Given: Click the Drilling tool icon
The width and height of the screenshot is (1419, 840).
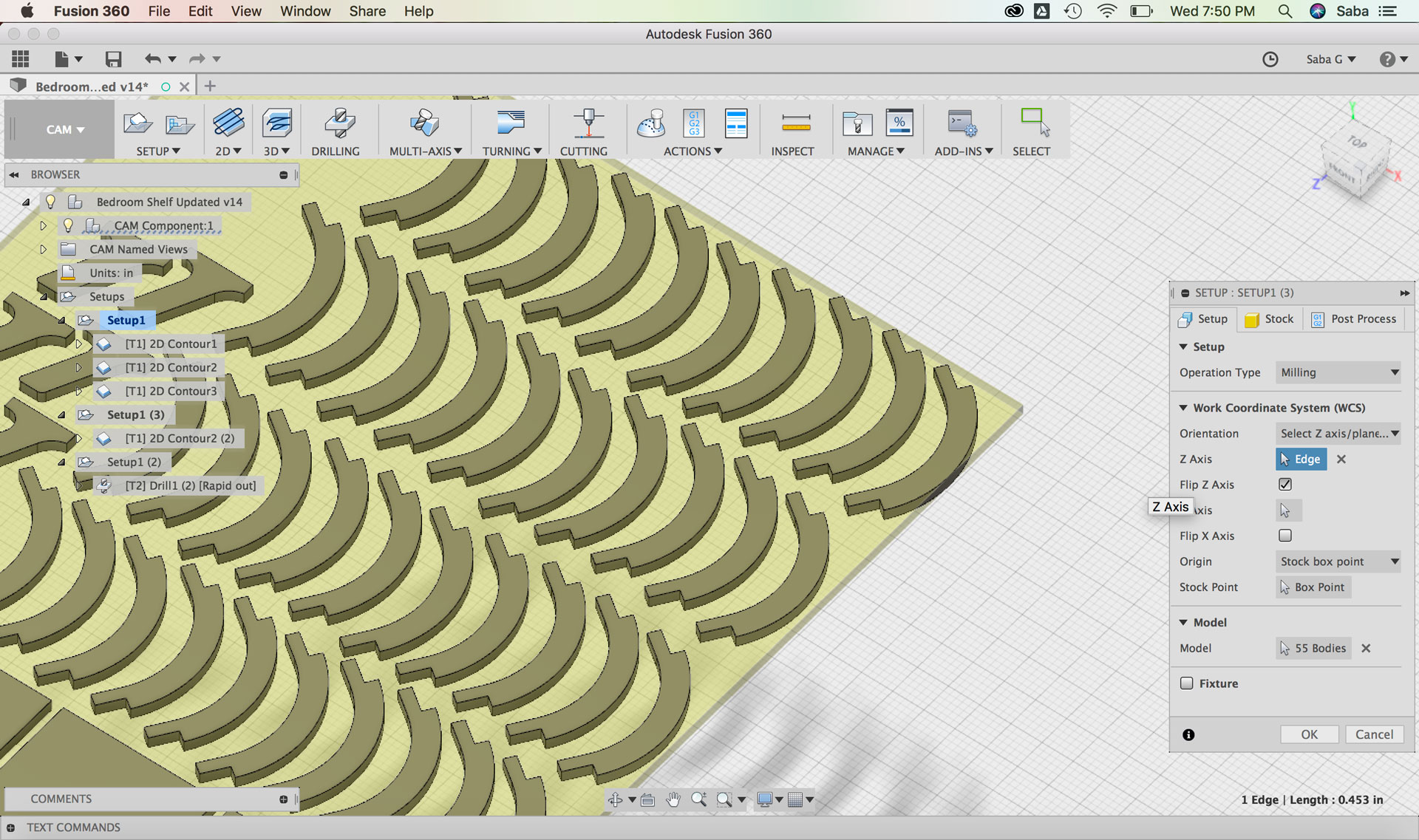Looking at the screenshot, I should [x=338, y=123].
